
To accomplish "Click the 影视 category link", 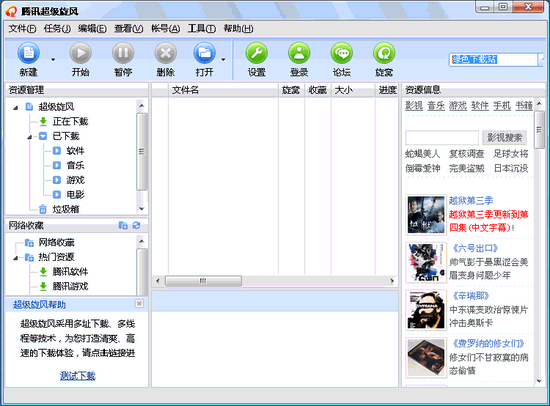I will coord(414,105).
